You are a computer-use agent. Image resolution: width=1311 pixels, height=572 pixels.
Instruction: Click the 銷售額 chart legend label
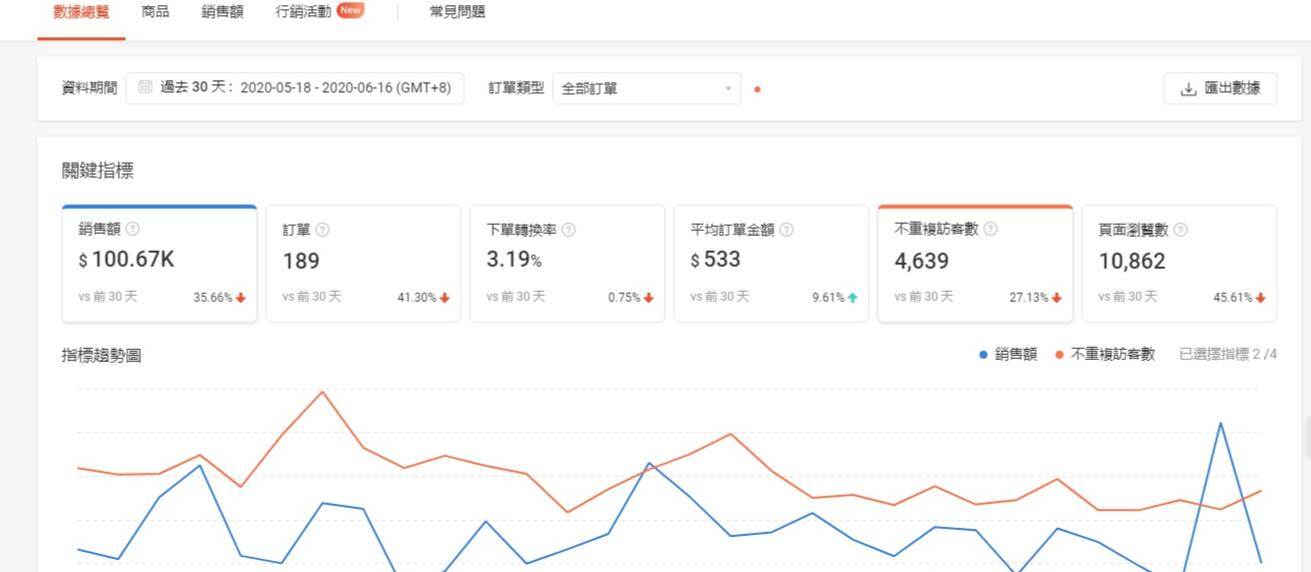[1016, 354]
